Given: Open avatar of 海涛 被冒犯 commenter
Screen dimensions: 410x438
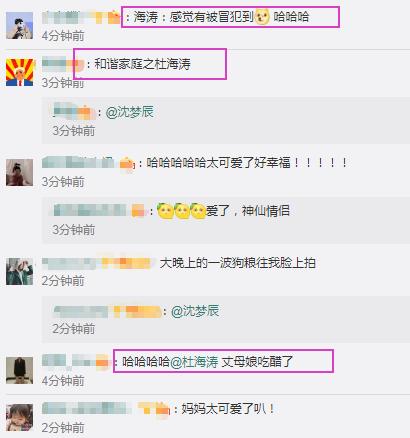Looking at the screenshot, I should coord(19,26).
